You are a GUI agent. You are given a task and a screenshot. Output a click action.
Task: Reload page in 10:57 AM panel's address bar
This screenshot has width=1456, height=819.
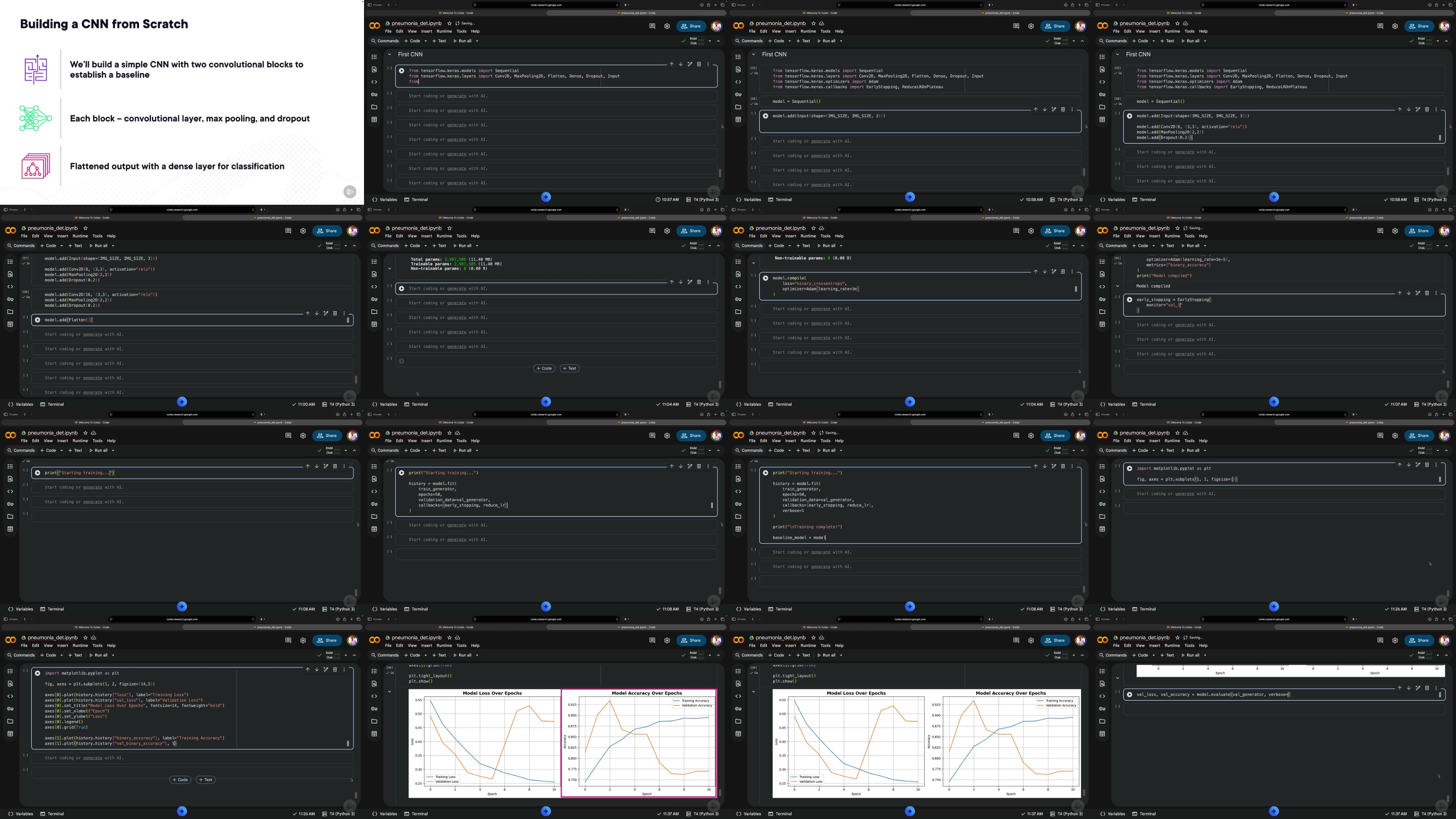(617, 5)
